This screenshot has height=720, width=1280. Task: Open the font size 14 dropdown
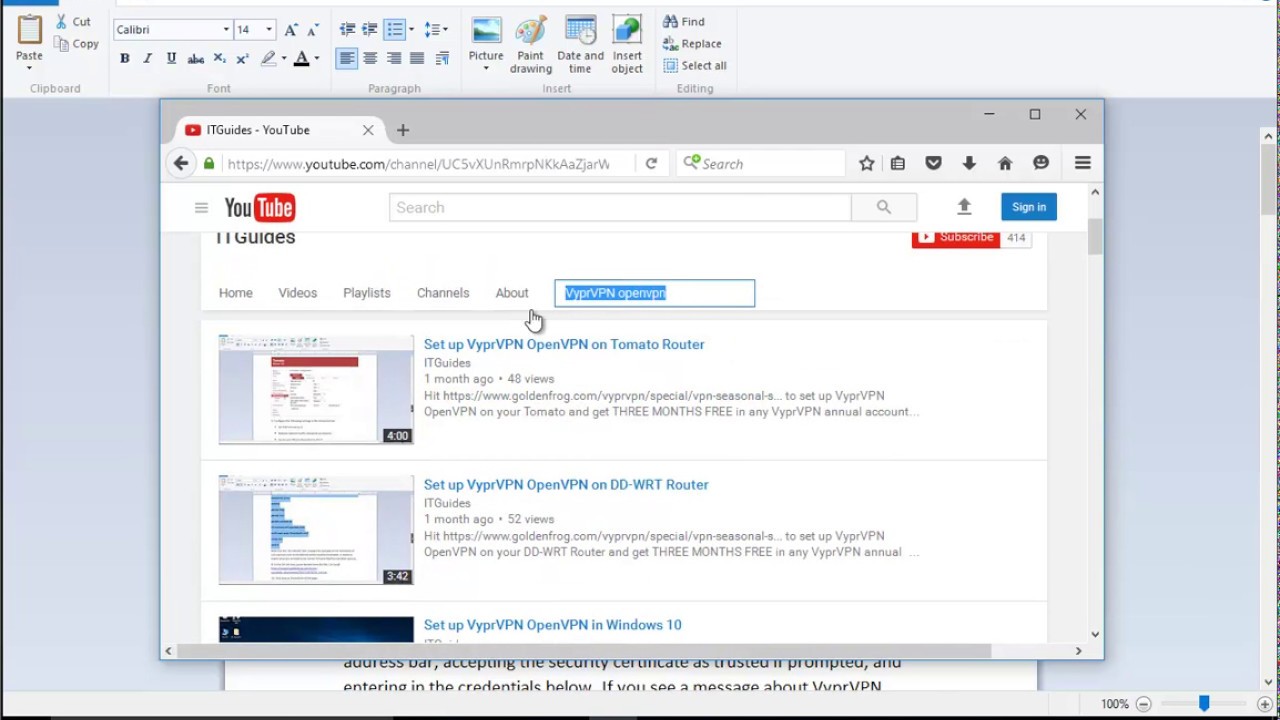click(268, 30)
